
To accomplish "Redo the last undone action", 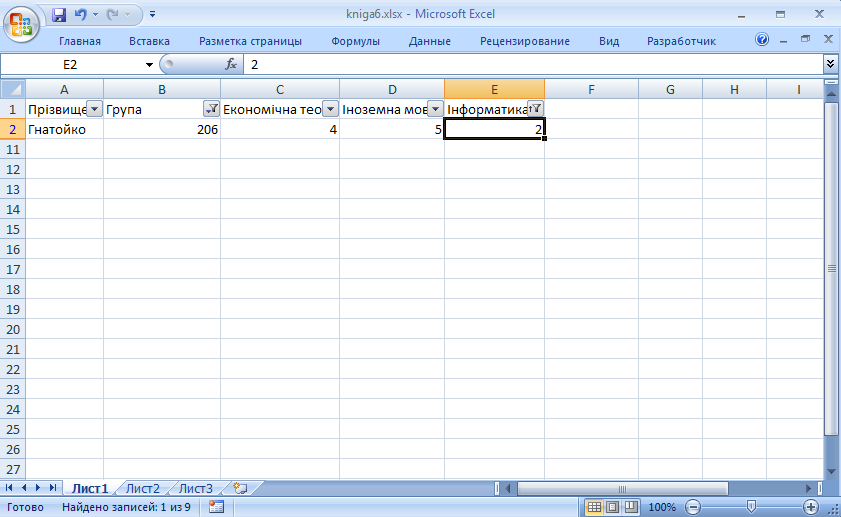I will (x=112, y=14).
